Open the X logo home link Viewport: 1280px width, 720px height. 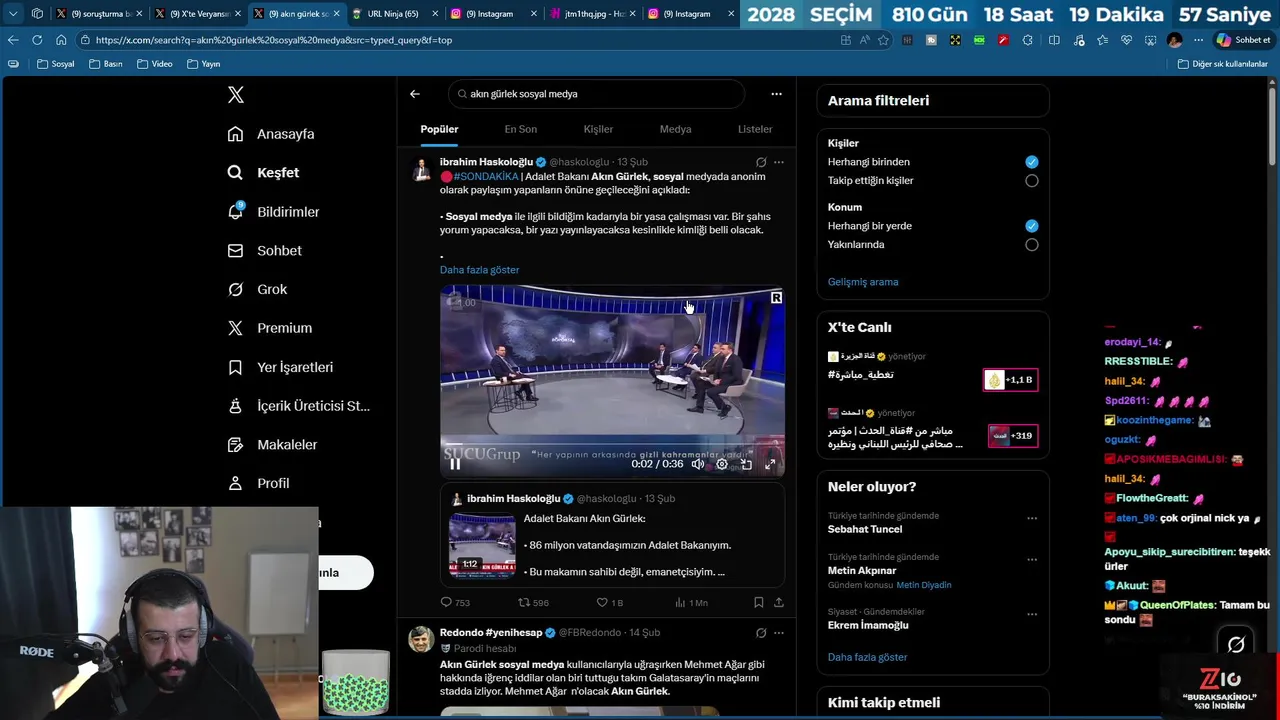236,95
